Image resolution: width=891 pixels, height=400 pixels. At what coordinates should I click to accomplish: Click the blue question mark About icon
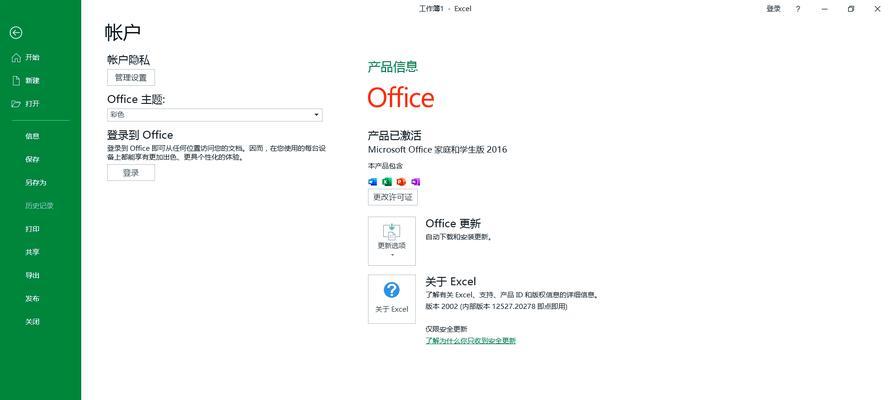(392, 290)
